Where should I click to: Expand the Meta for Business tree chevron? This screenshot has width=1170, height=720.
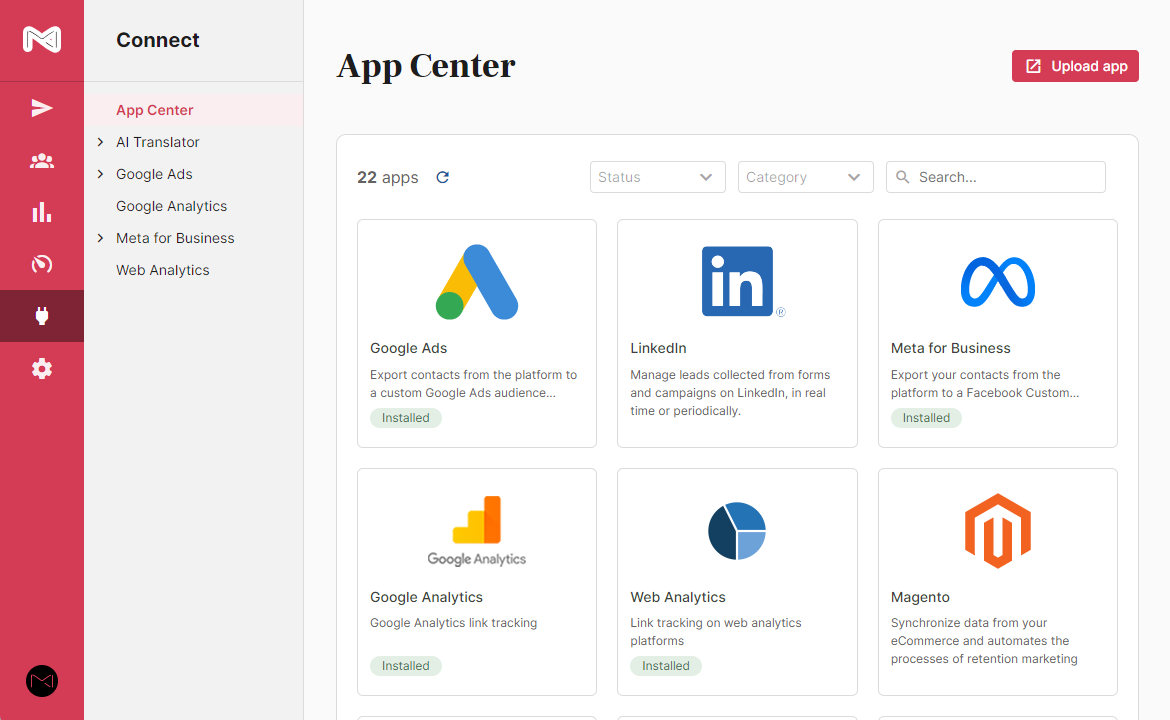(101, 238)
